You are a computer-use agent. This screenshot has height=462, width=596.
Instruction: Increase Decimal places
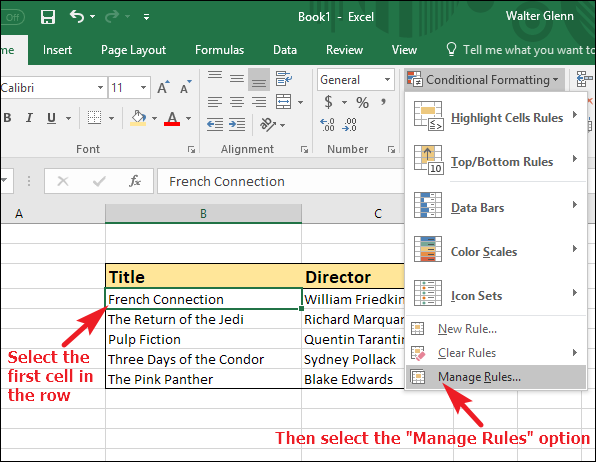[327, 124]
